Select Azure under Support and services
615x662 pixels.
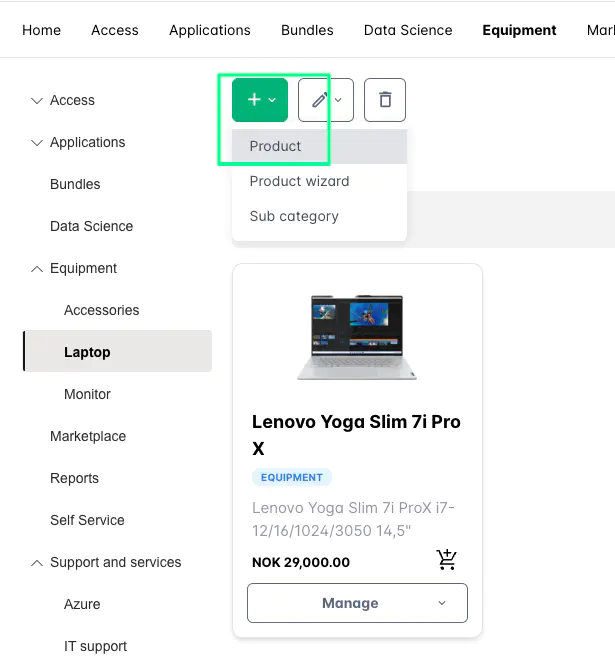click(x=82, y=604)
